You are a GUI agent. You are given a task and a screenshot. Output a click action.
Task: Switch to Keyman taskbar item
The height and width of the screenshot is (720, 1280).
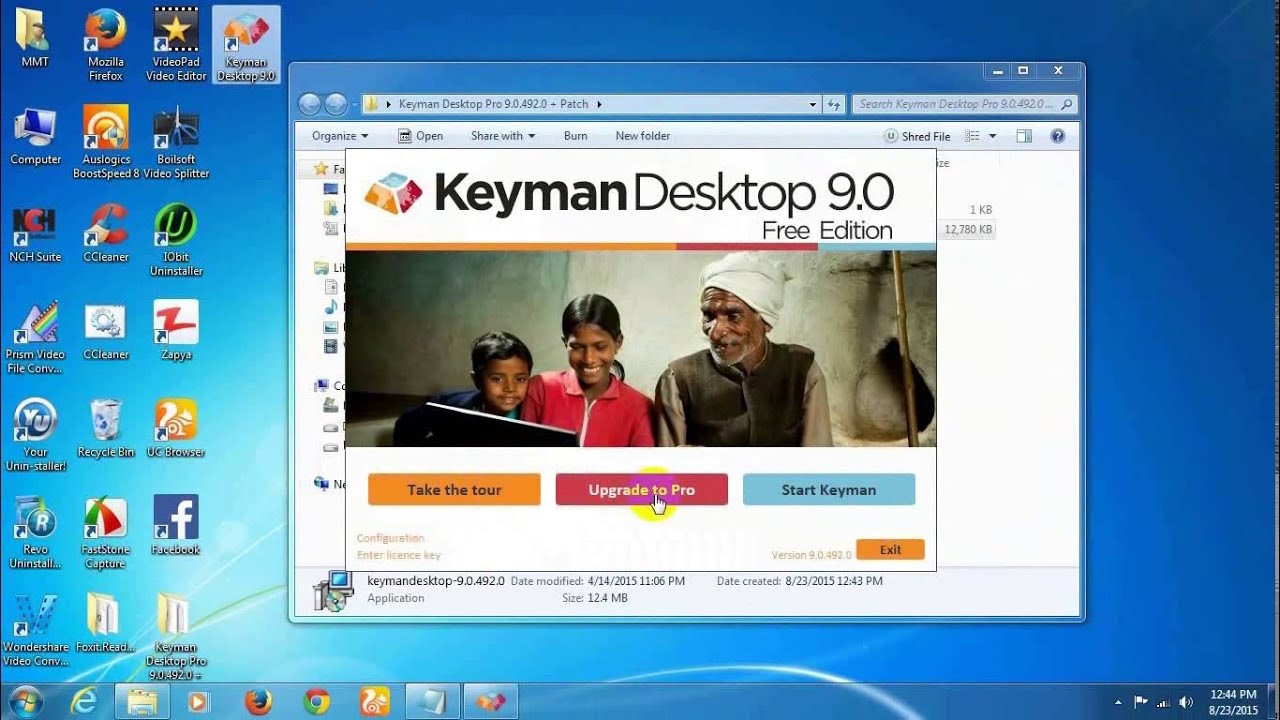click(492, 702)
